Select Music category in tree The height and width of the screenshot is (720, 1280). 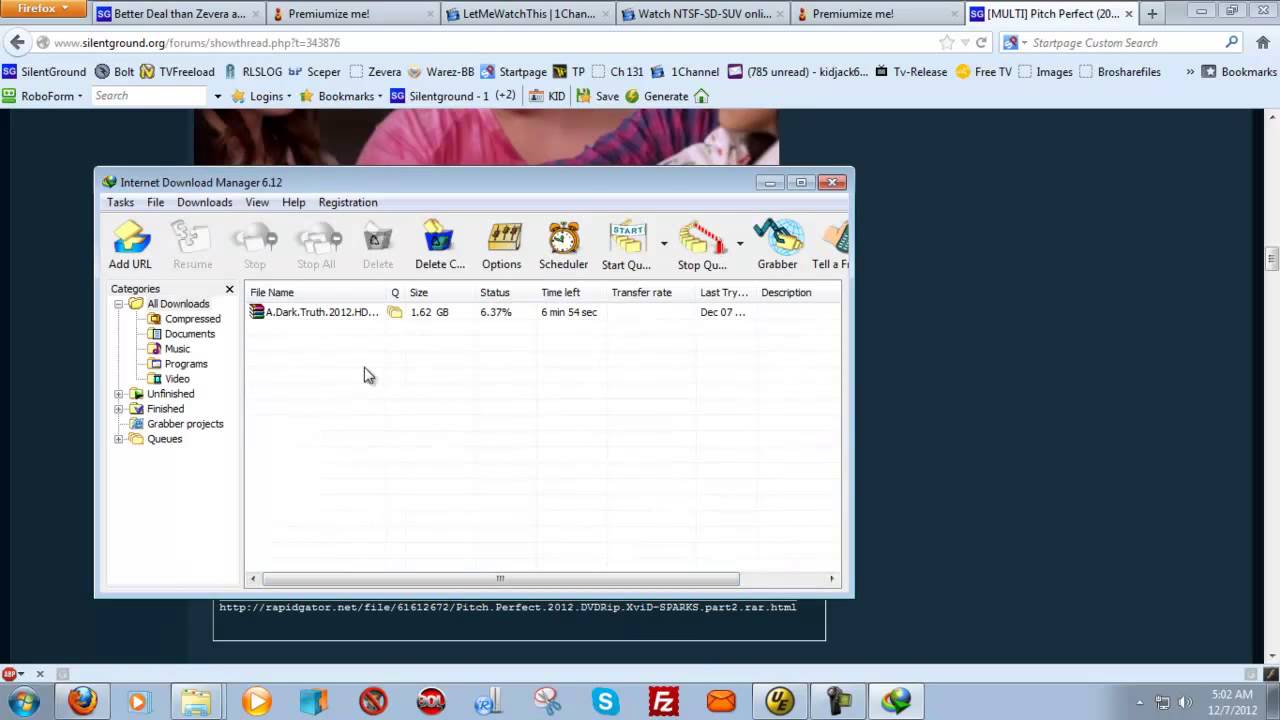click(177, 349)
